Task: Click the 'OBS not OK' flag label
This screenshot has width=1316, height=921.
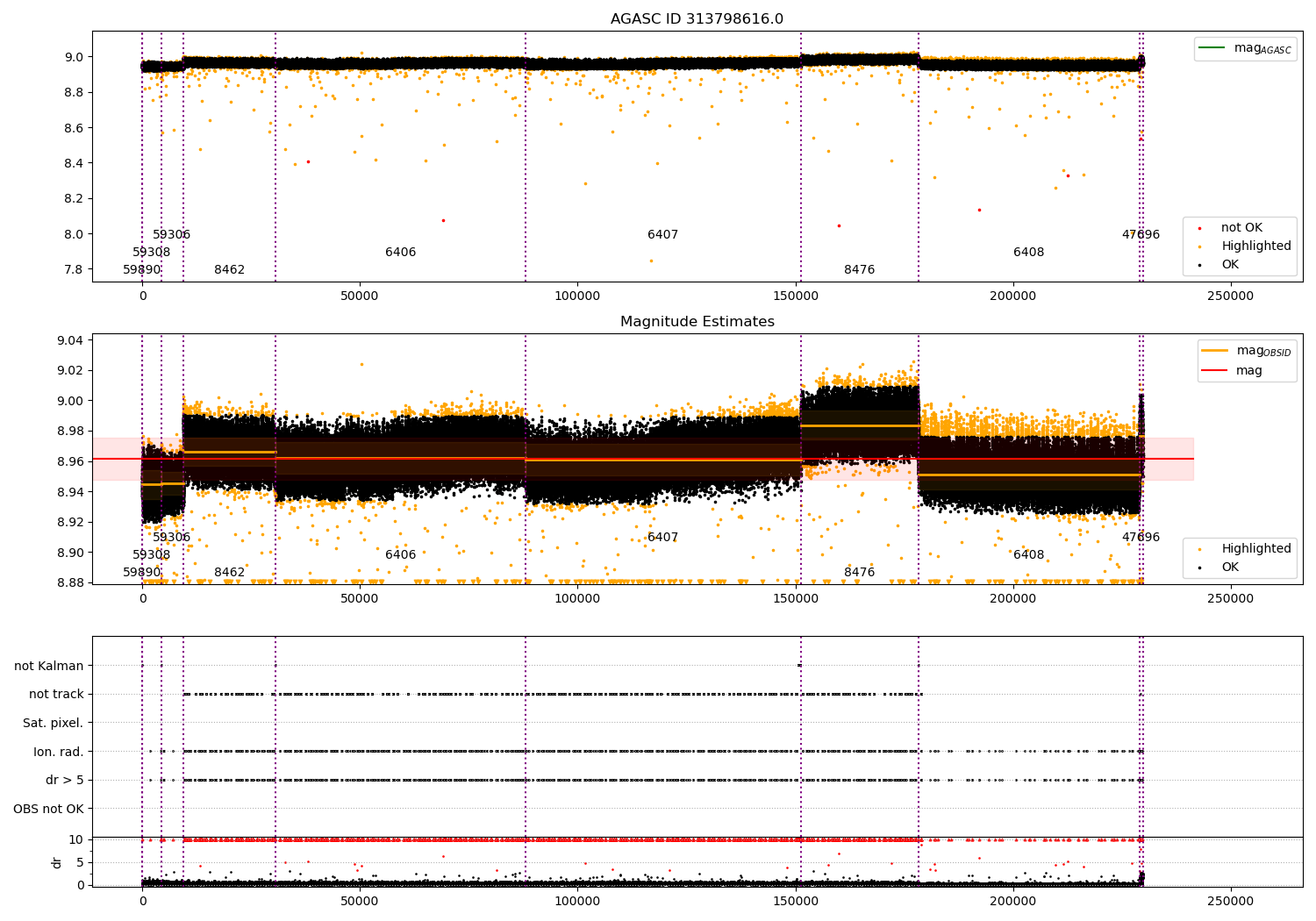Action: (49, 810)
